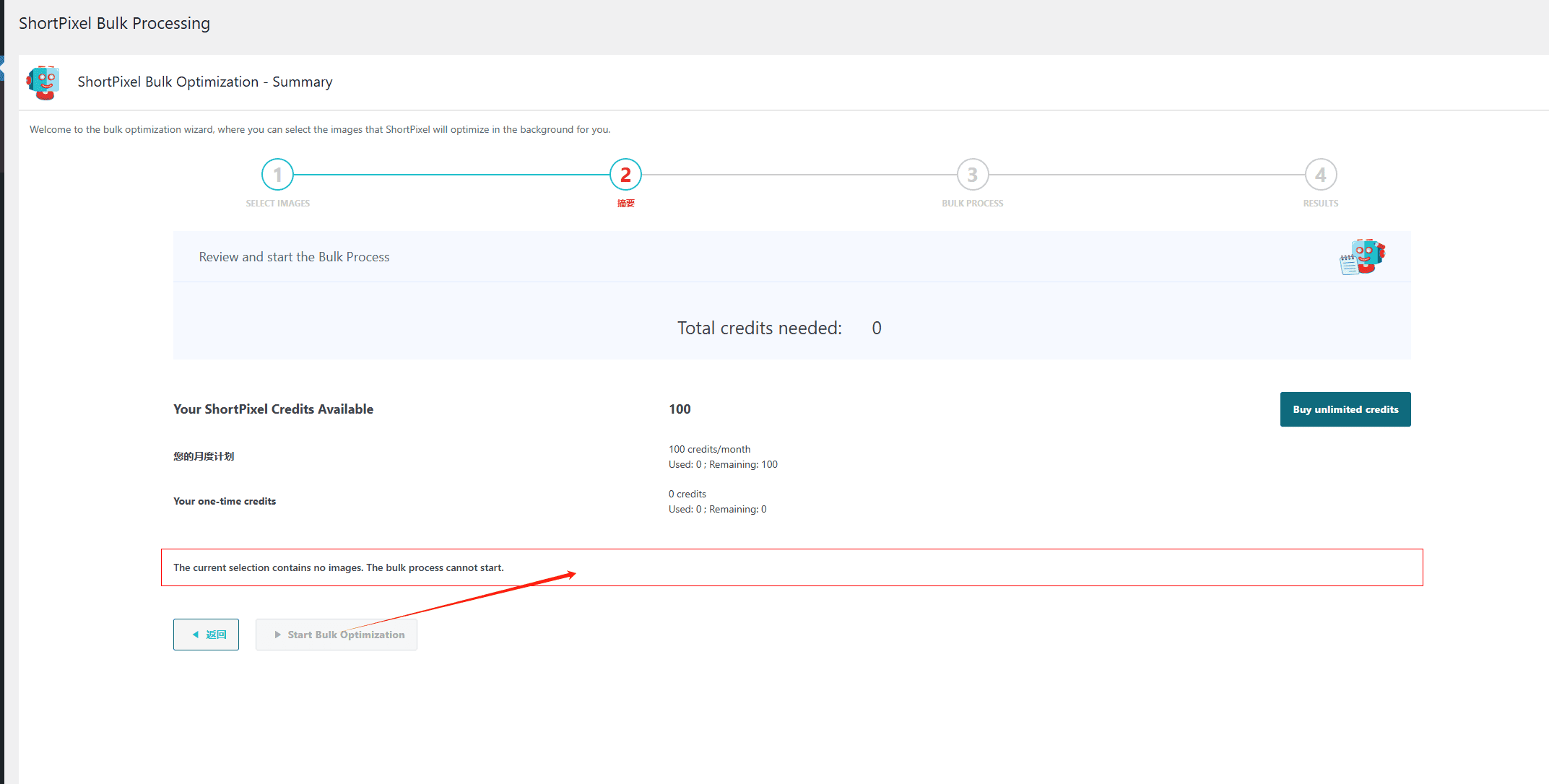
Task: Open step 4 Results circle
Action: [x=1321, y=175]
